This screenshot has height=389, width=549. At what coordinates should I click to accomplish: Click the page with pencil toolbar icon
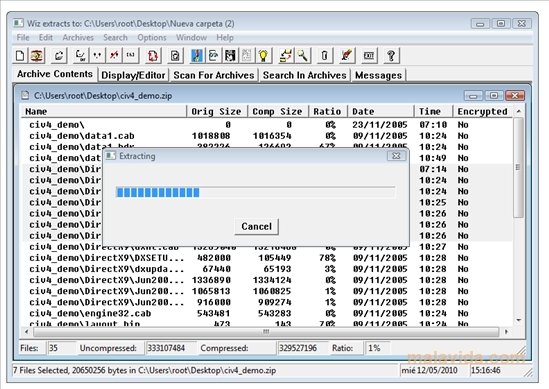coord(213,56)
